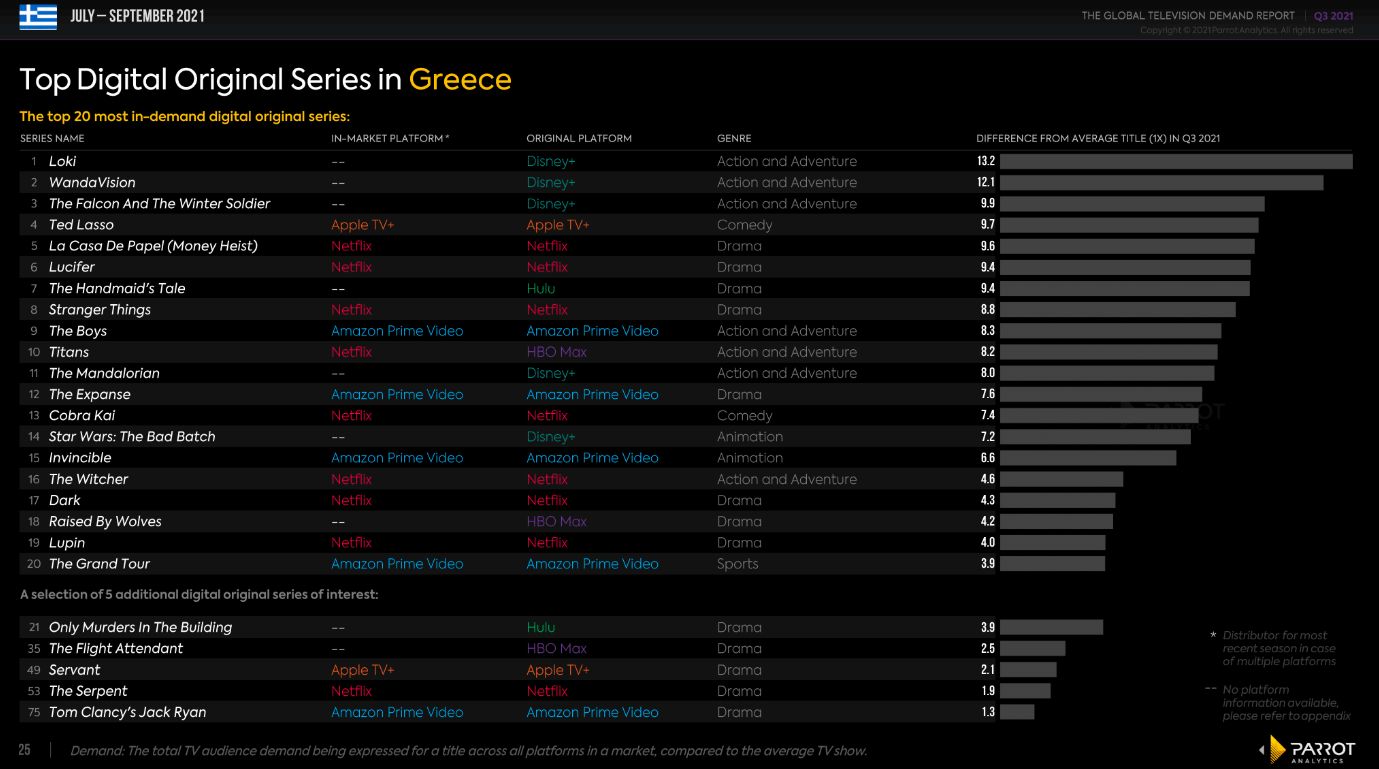This screenshot has width=1379, height=769.
Task: Click 'A selection of 5 additional' subheading
Action: (200, 594)
